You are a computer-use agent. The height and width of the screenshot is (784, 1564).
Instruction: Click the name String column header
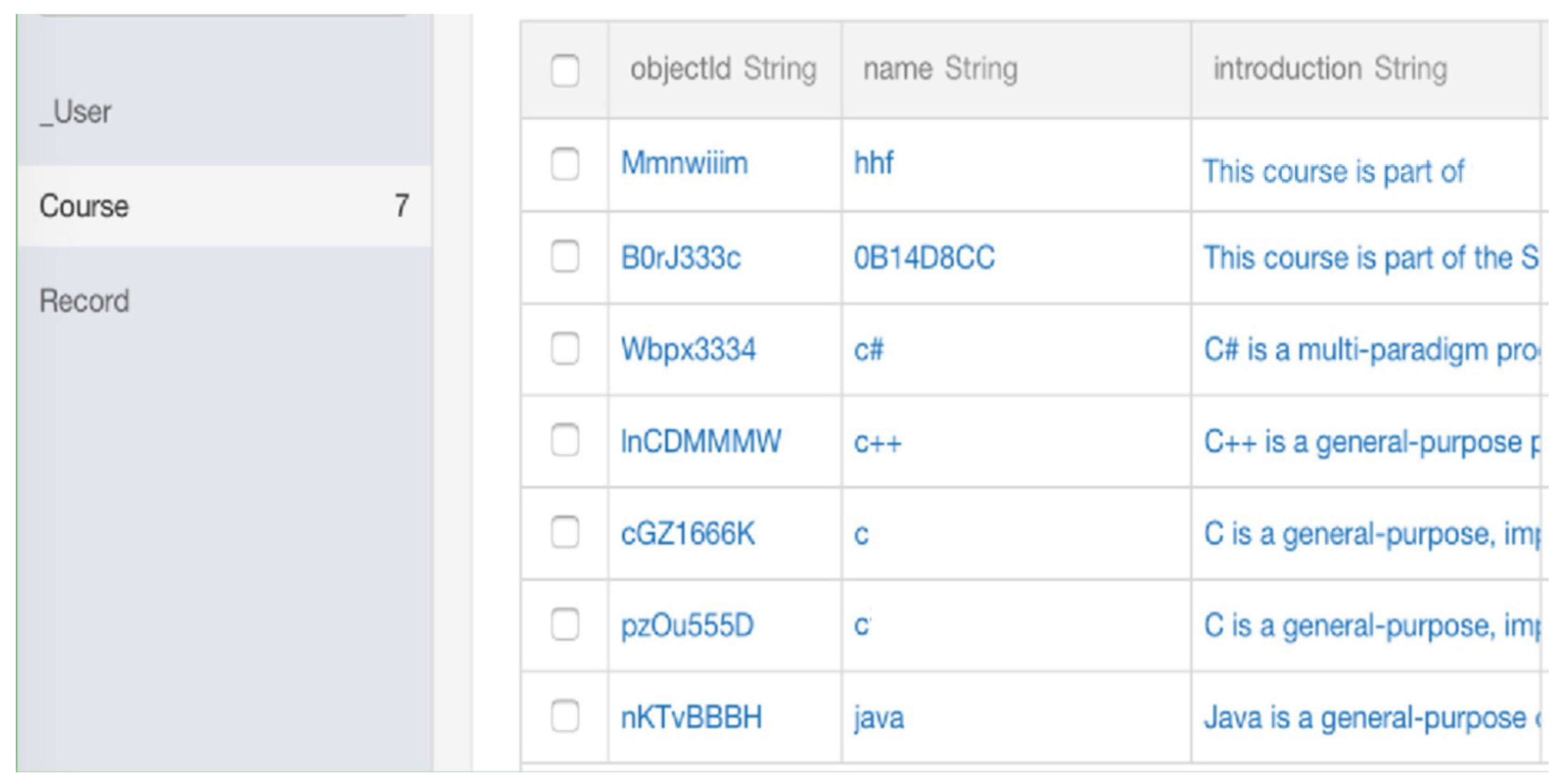940,69
